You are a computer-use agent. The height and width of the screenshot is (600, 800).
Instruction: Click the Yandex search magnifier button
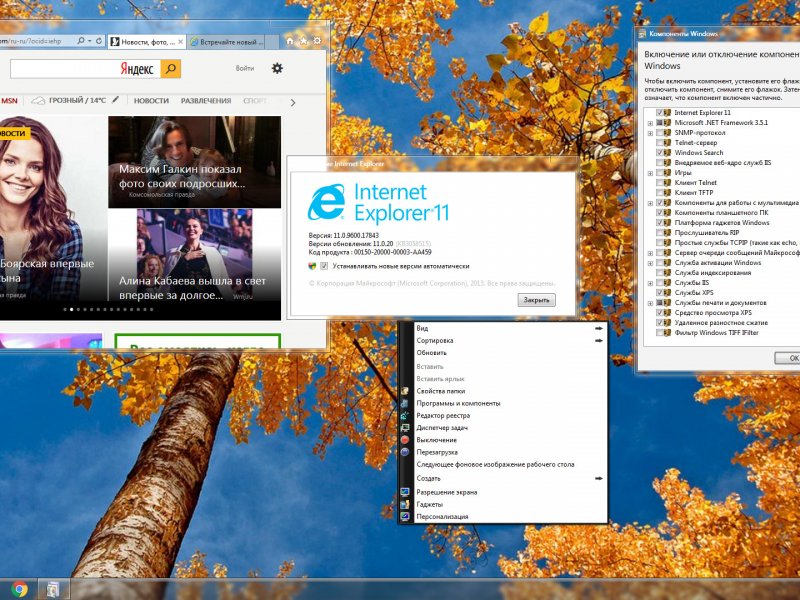[171, 69]
